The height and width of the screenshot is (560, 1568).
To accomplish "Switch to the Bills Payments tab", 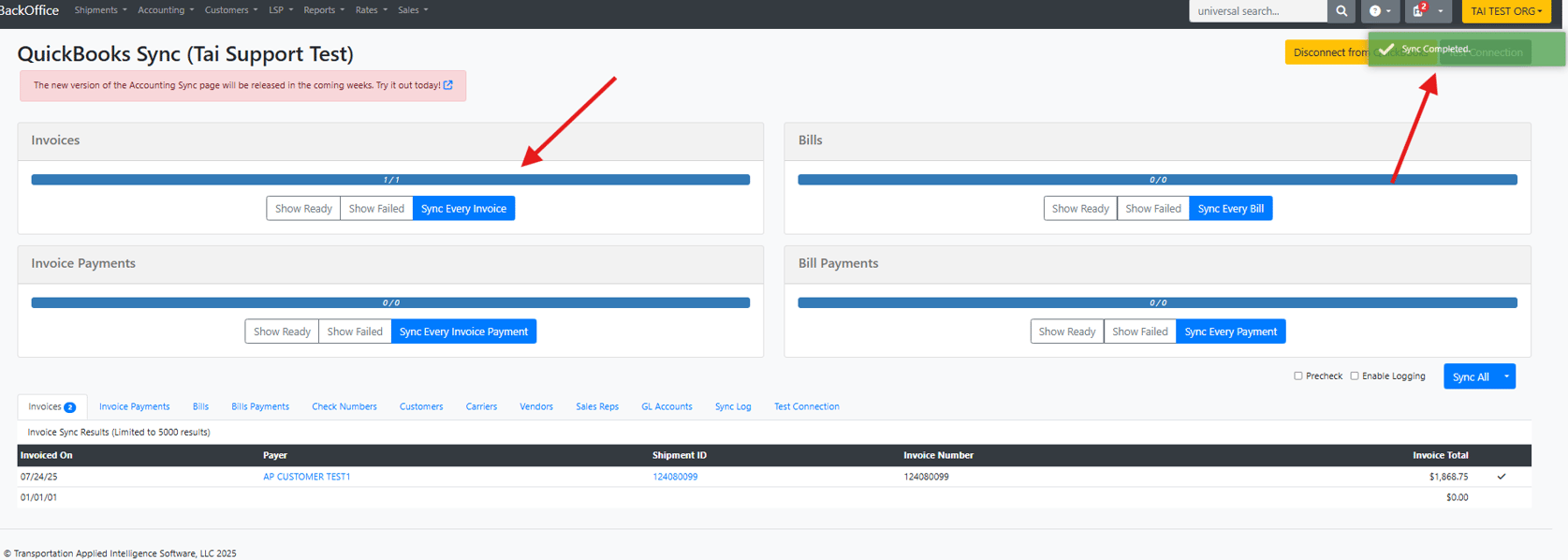I will coord(260,406).
